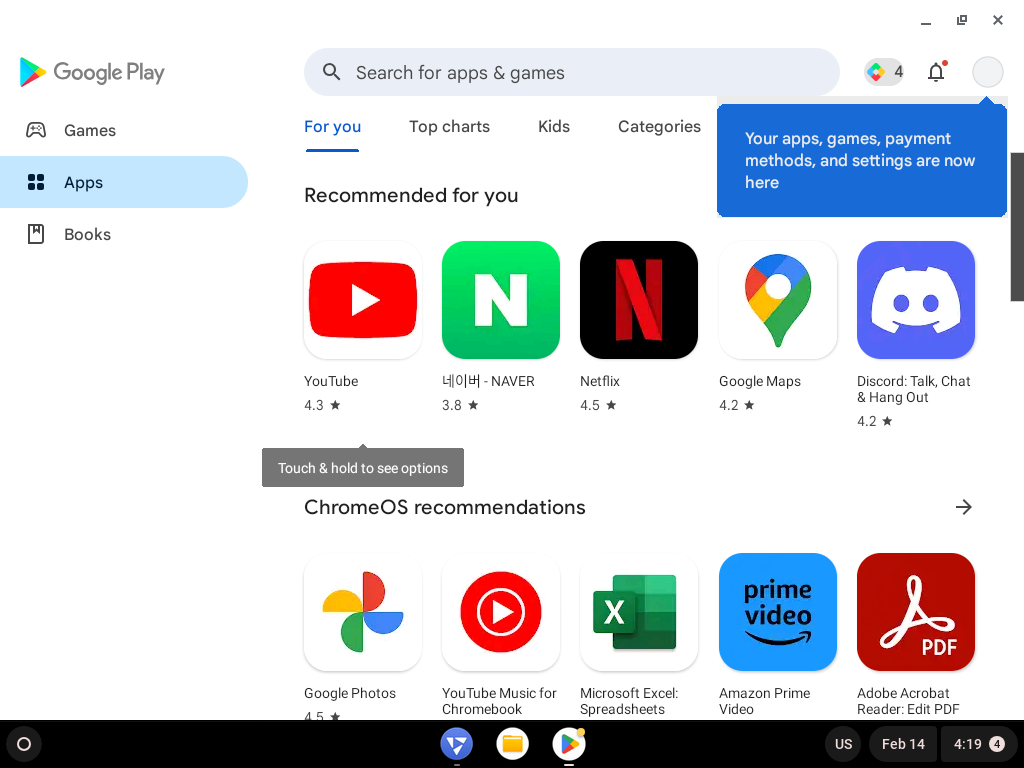
Task: Switch to the Top charts tab
Action: pyautogui.click(x=449, y=127)
